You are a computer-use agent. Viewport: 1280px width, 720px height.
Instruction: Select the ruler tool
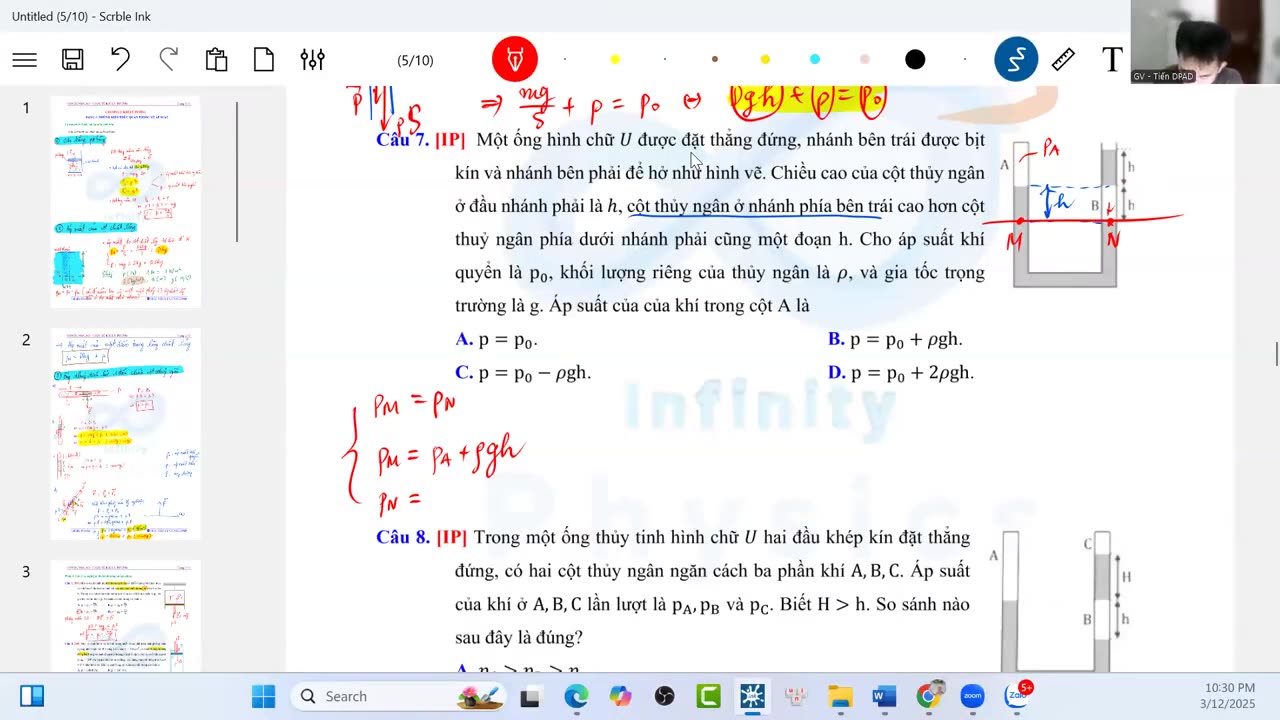point(1064,60)
